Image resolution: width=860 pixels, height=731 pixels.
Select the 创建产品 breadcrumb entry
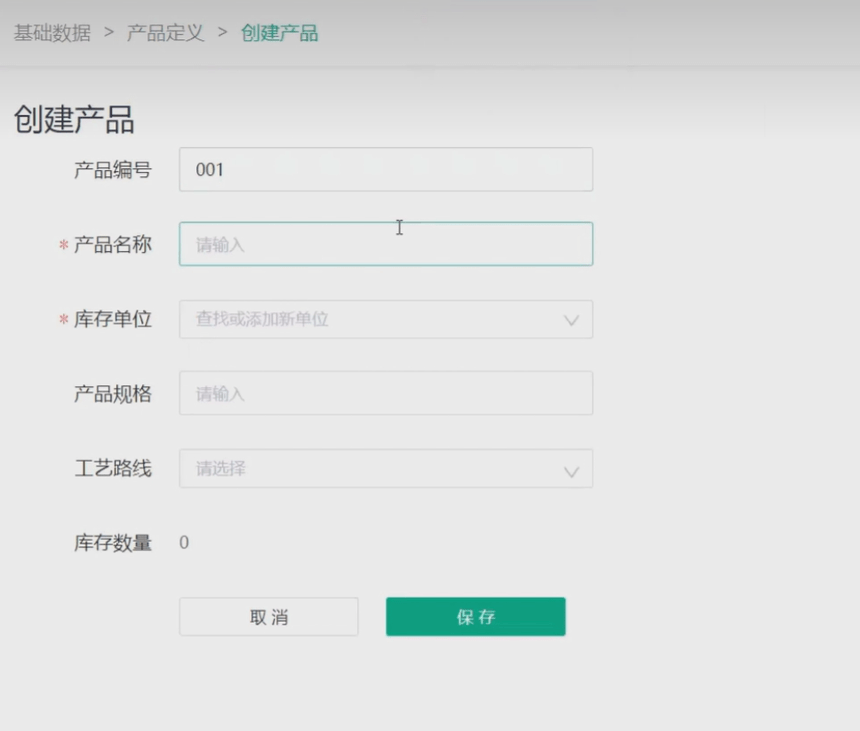point(281,33)
